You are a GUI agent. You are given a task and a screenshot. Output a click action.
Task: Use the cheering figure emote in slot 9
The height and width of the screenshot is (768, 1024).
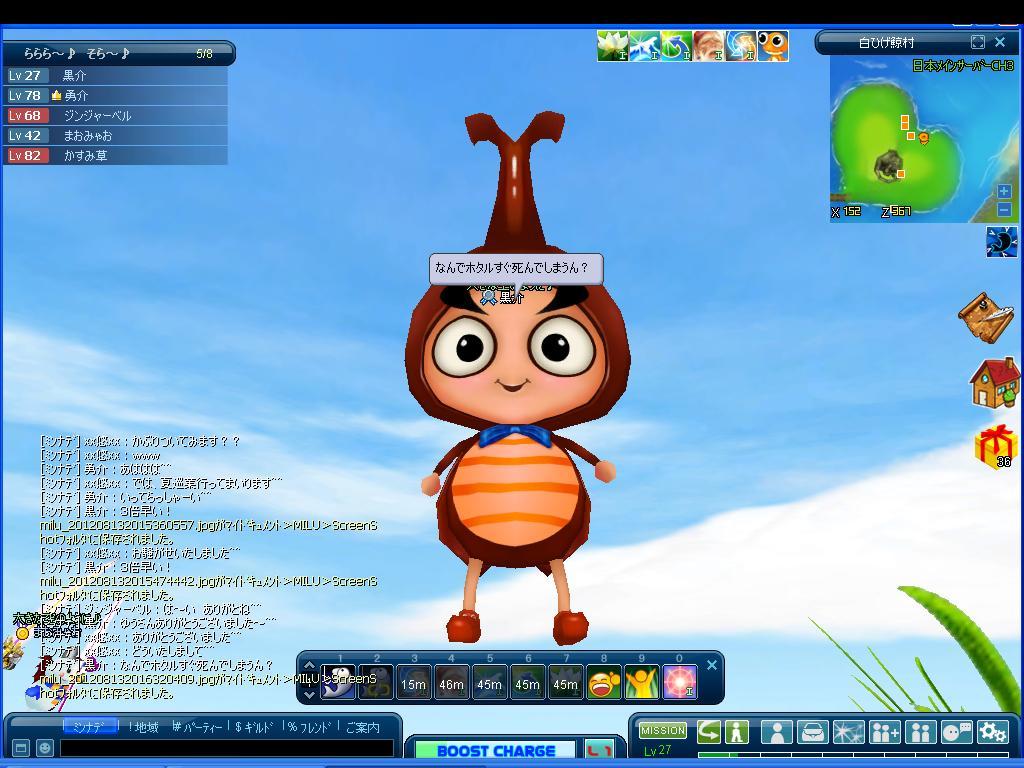click(641, 682)
